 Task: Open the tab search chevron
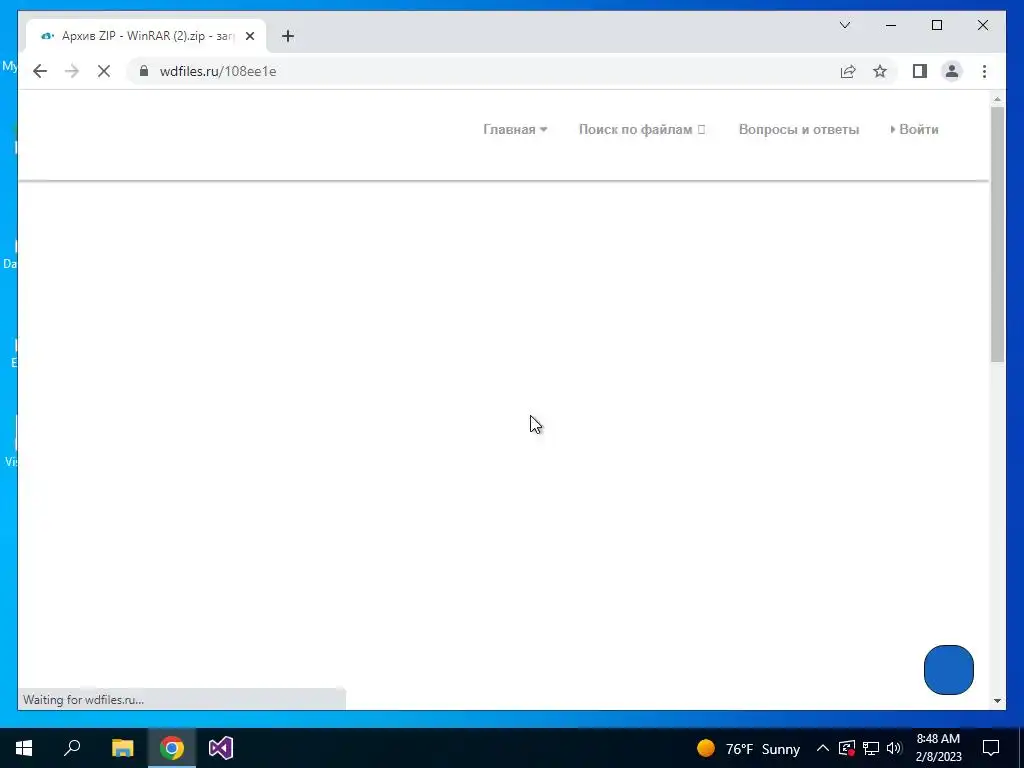(844, 25)
